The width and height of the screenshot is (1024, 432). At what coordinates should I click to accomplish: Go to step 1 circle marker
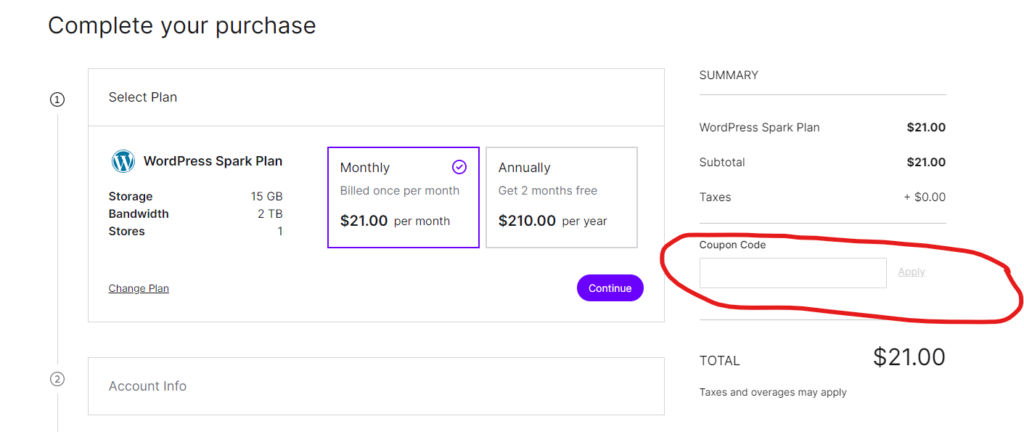coord(57,100)
